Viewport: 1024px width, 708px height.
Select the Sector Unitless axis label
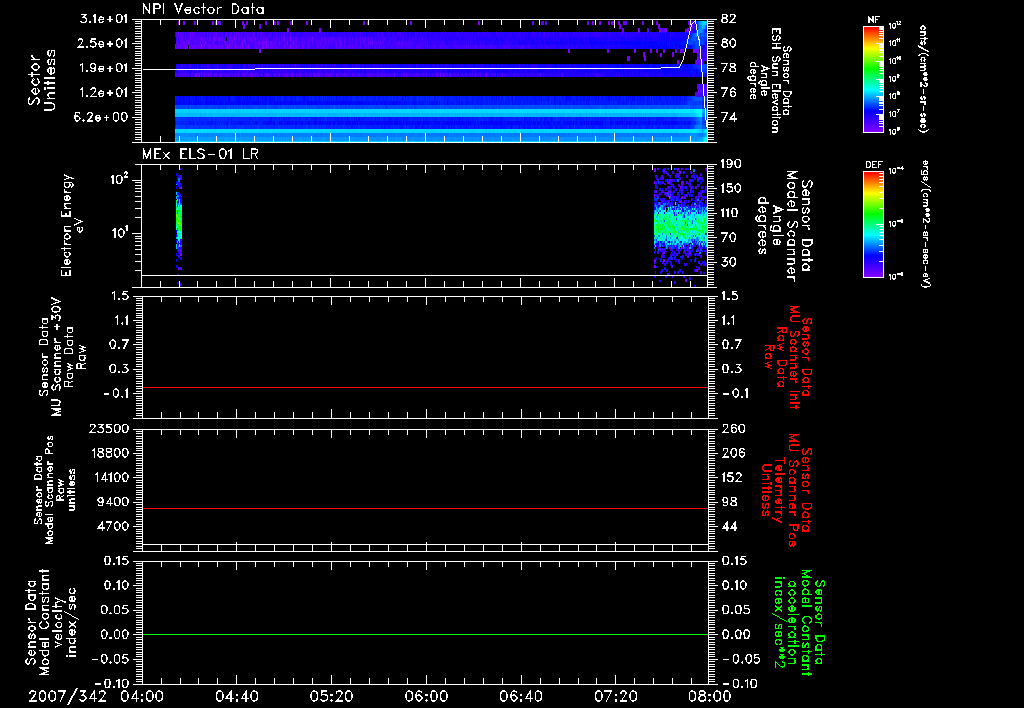pos(41,80)
